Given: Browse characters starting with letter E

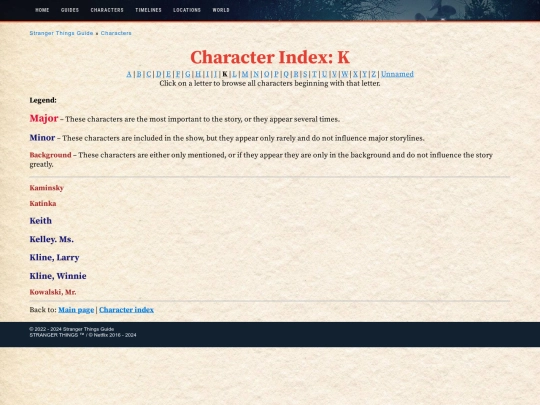Looking at the screenshot, I should pos(168,74).
